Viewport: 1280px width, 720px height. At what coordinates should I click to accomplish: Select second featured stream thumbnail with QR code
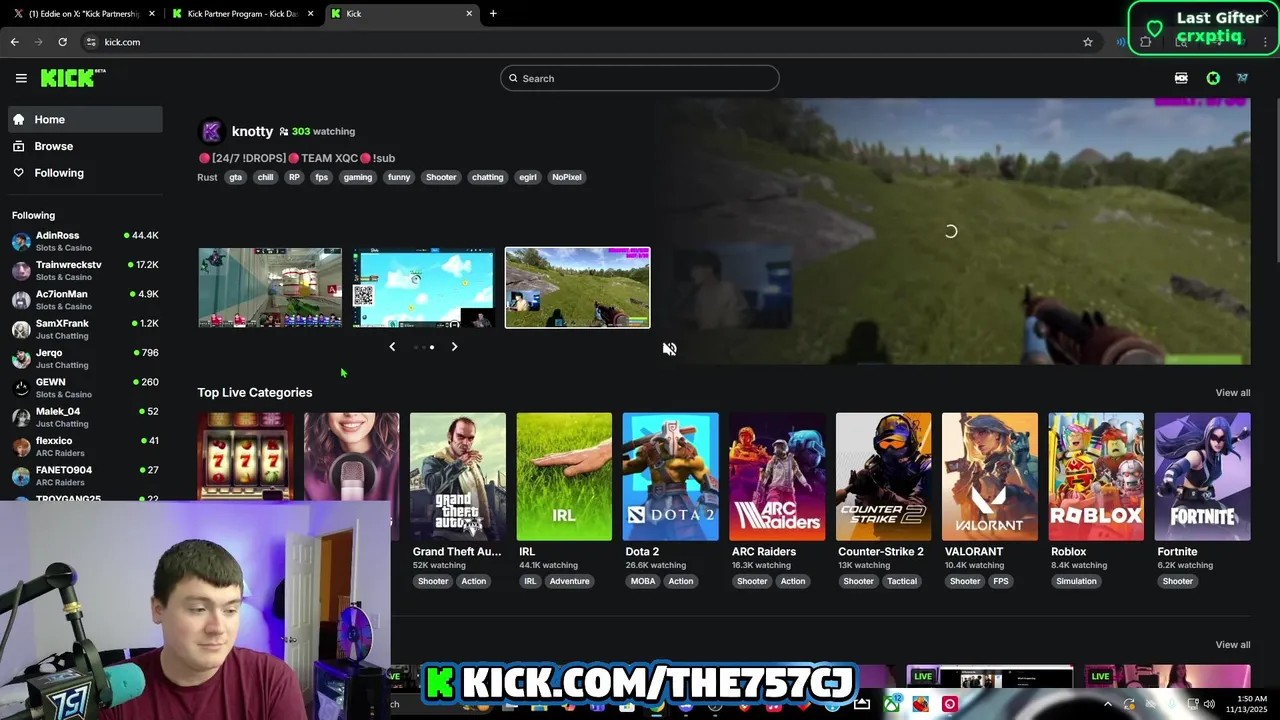[x=423, y=288]
